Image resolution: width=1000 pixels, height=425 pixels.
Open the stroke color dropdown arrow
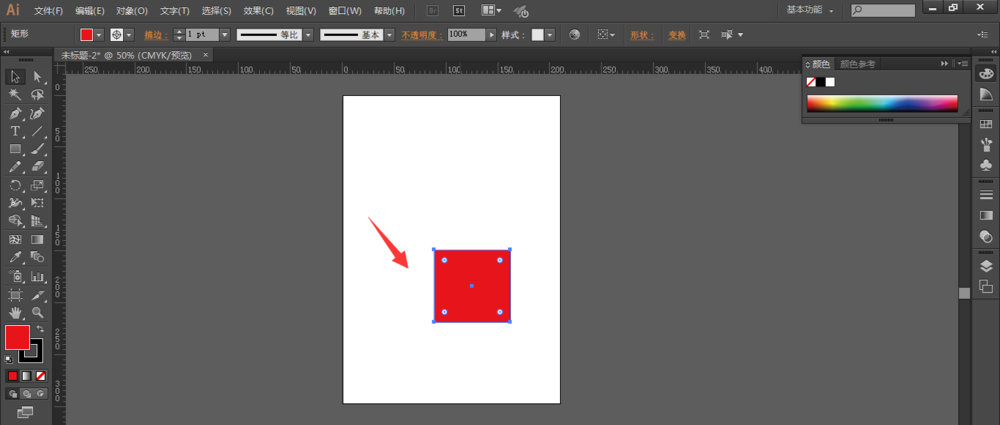[130, 35]
